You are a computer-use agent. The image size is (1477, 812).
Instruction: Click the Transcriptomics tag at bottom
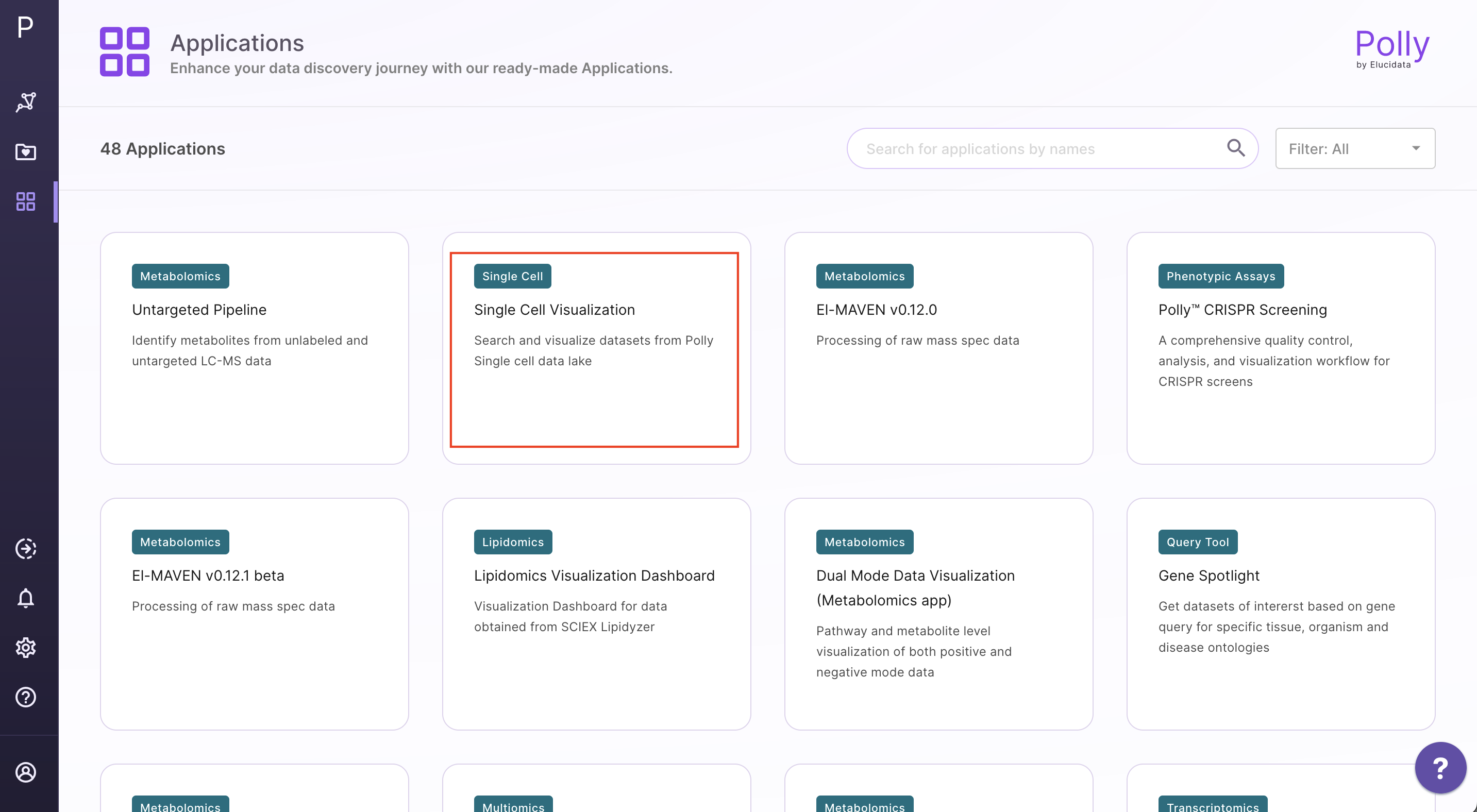pos(1213,804)
